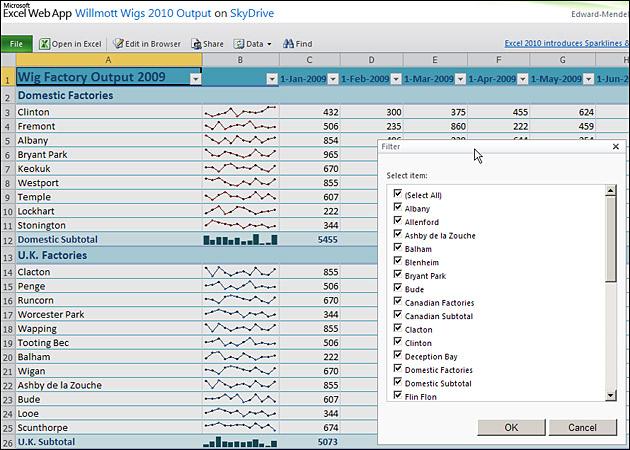Uncheck the Clinton filter checkbox

[x=398, y=342]
